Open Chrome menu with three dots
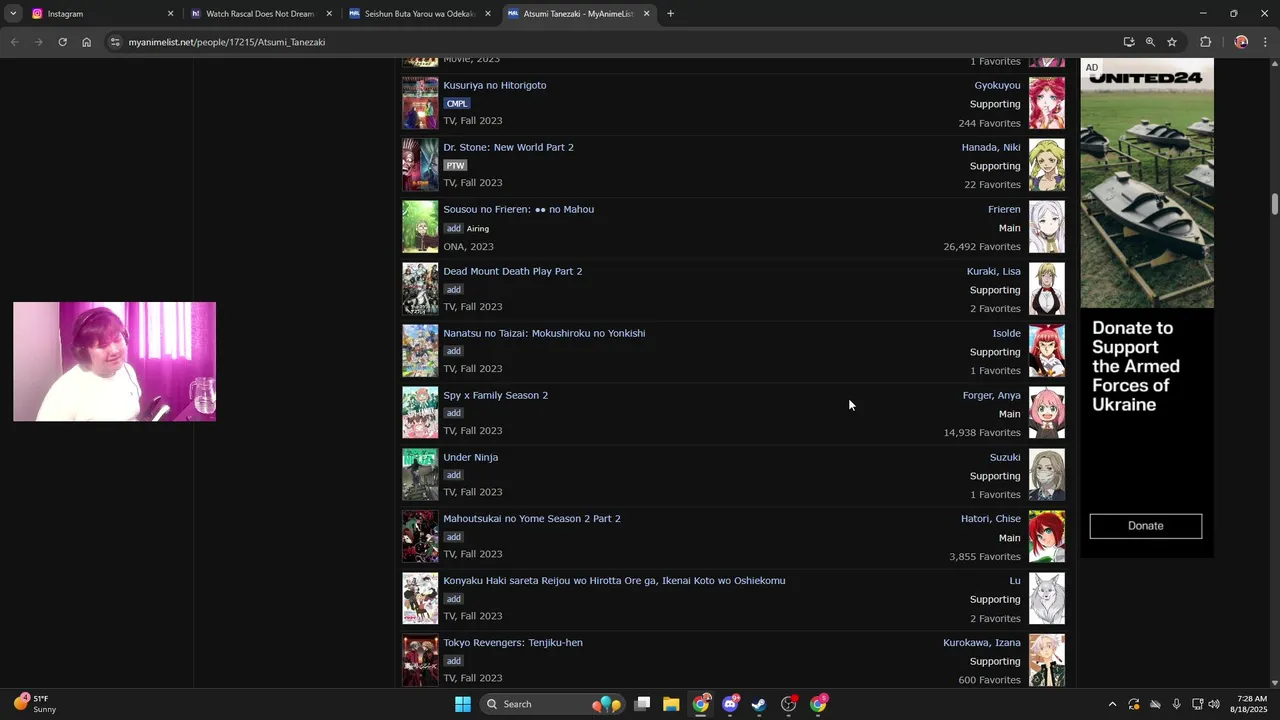1280x720 pixels. 1266,42
